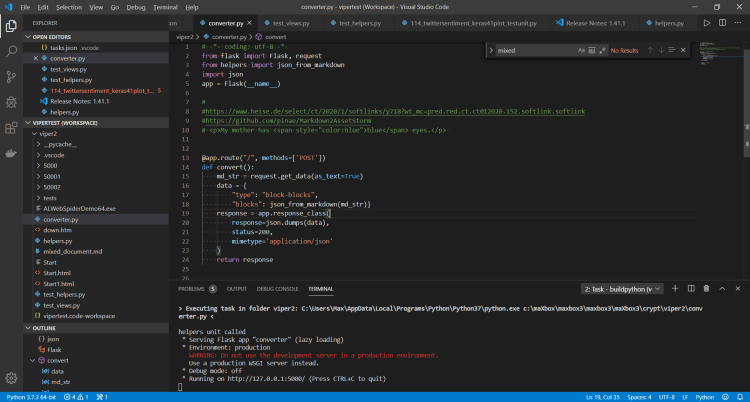750x402 pixels.
Task: Show the Output panel tab
Action: point(237,289)
